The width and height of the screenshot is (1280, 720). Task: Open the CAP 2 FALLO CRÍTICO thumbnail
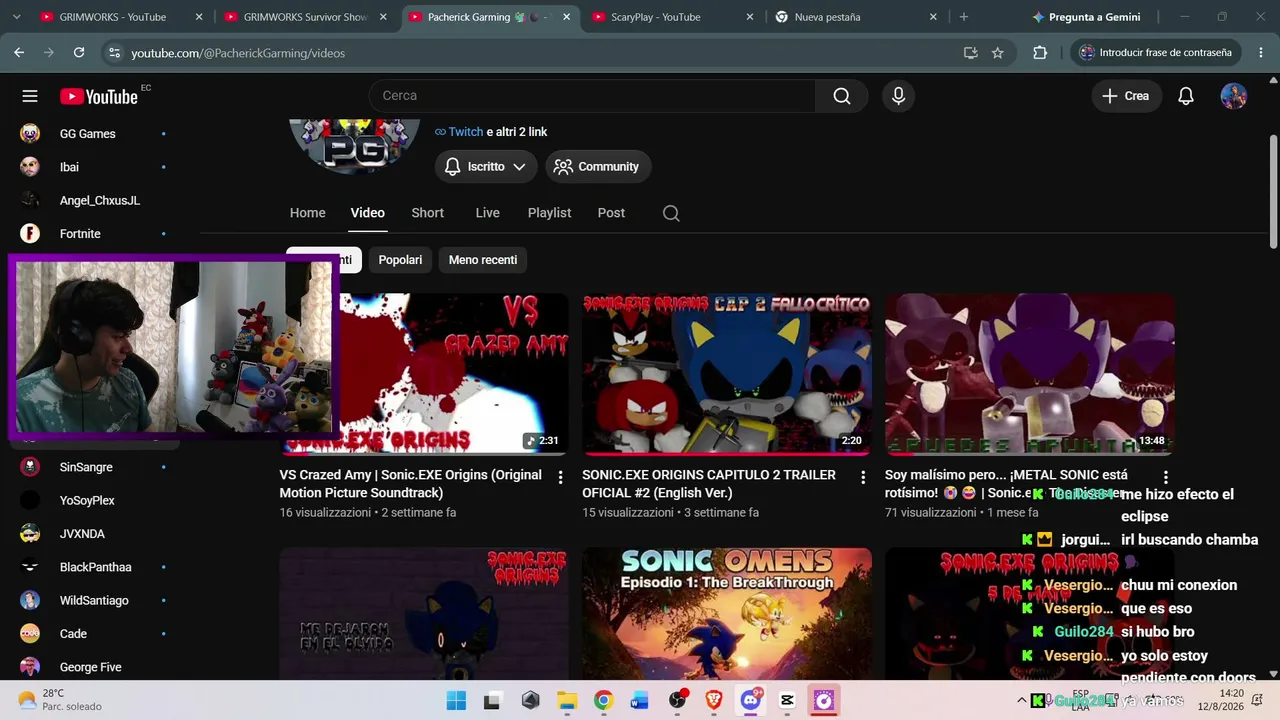click(727, 374)
